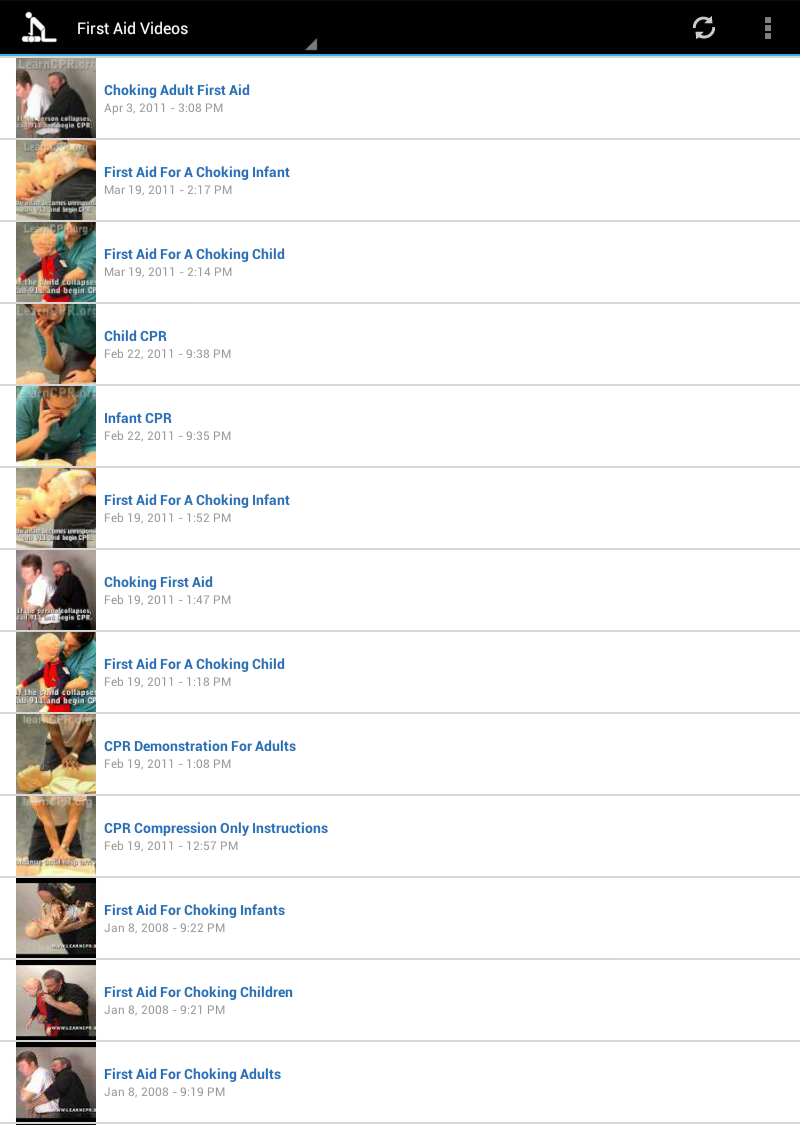Tap thumbnail of Infant CPR video

click(56, 426)
